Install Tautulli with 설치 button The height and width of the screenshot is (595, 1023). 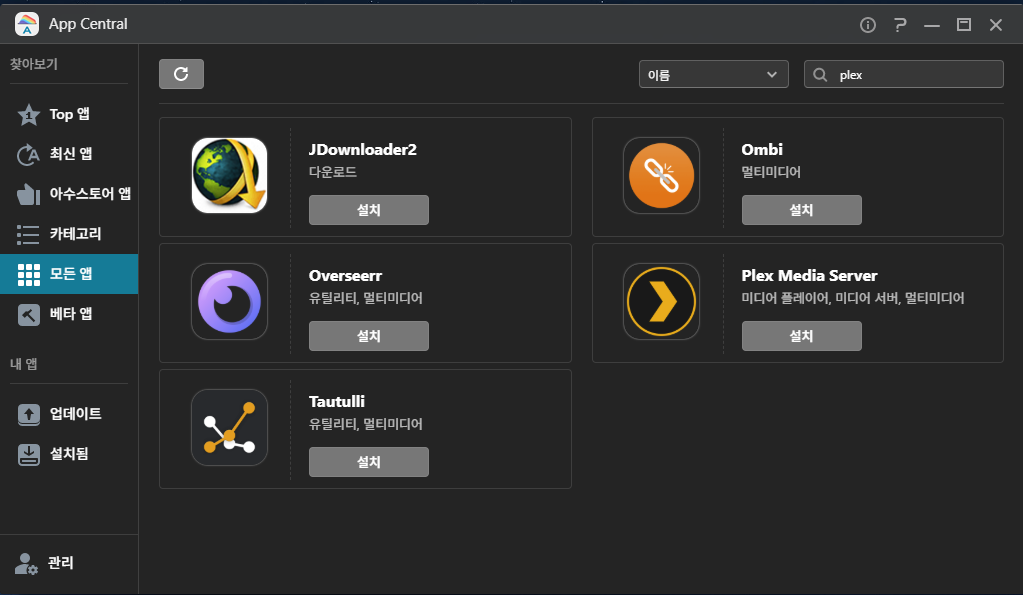pos(369,462)
